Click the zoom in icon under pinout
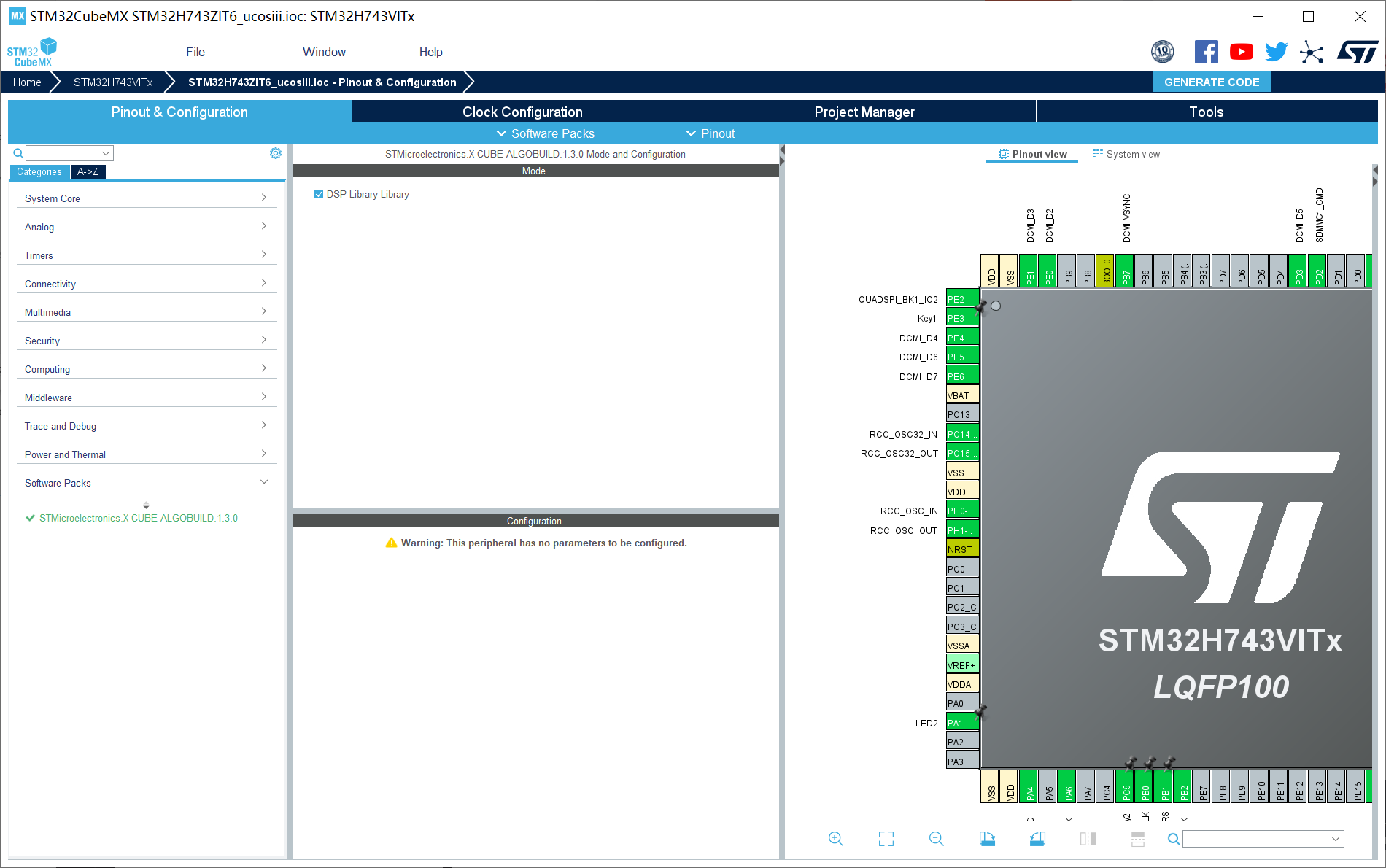The image size is (1386, 868). pyautogui.click(x=835, y=839)
